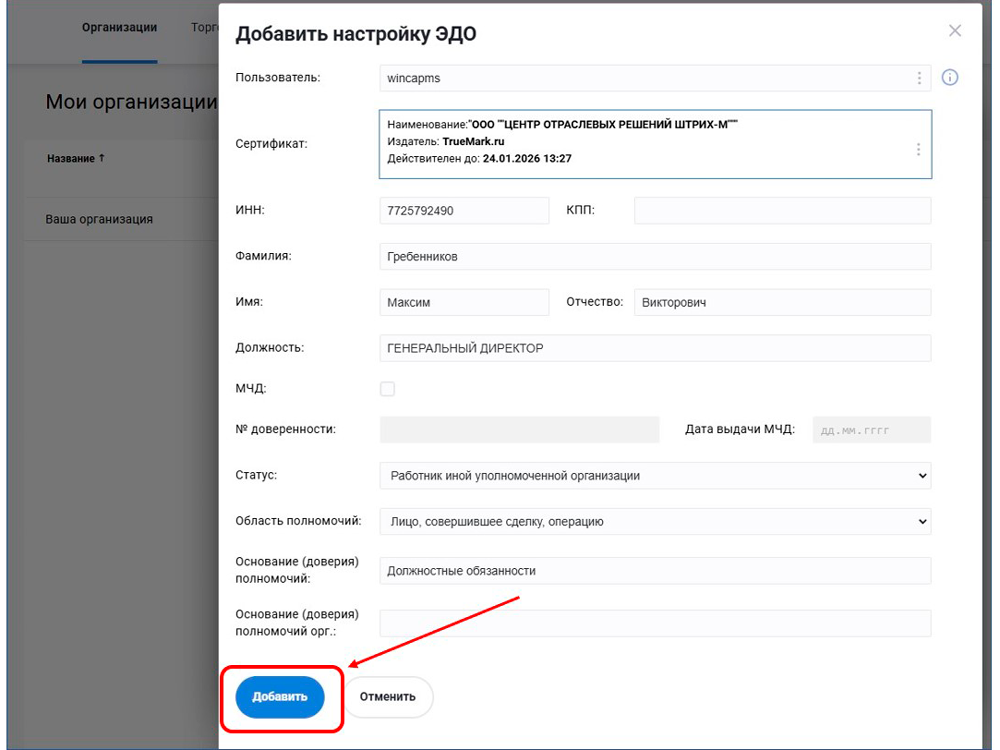Switch to the Организации tab
The height and width of the screenshot is (750, 1000).
pos(119,28)
